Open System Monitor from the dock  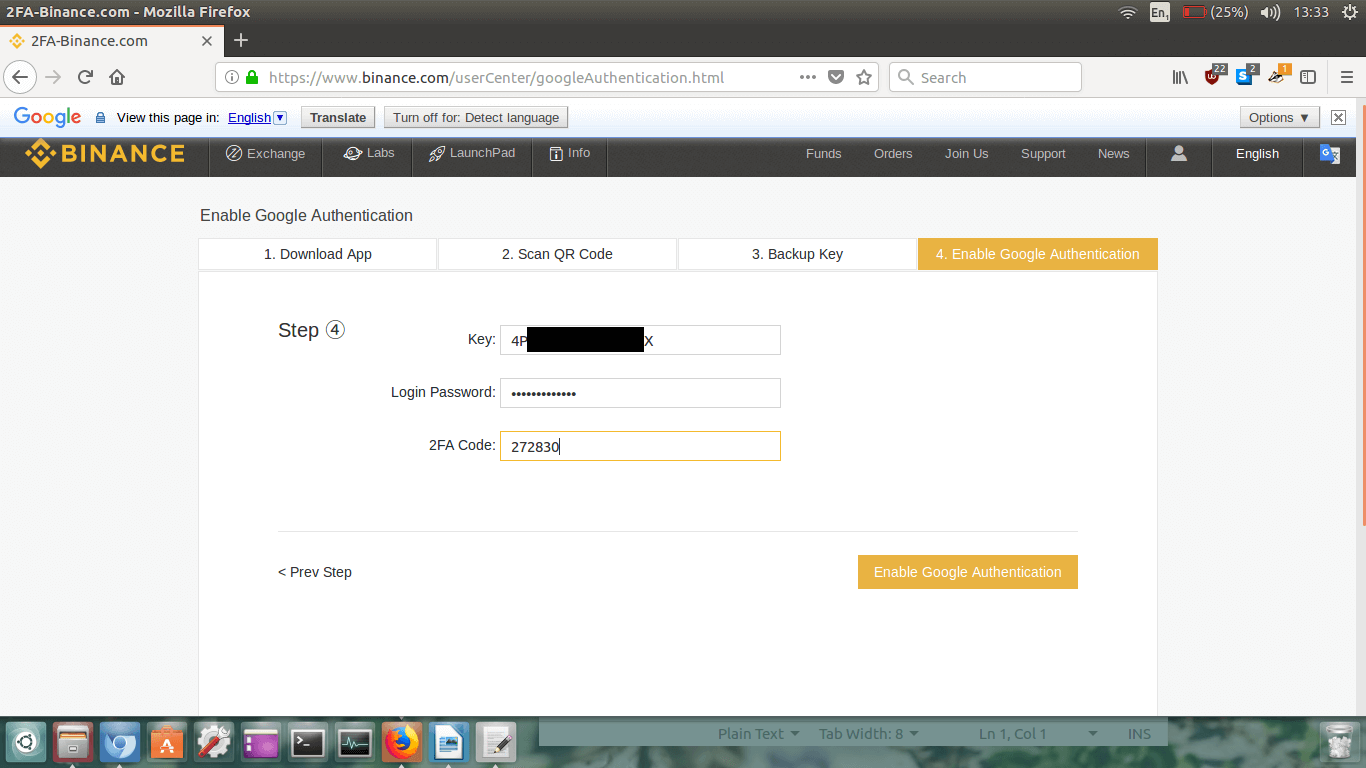pos(355,743)
